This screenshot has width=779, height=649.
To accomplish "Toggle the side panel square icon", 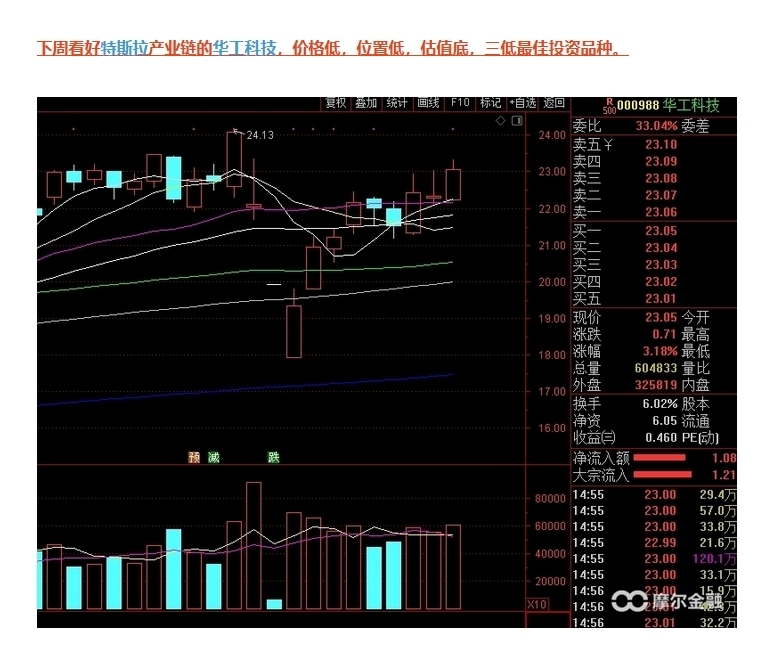I will click(x=517, y=121).
